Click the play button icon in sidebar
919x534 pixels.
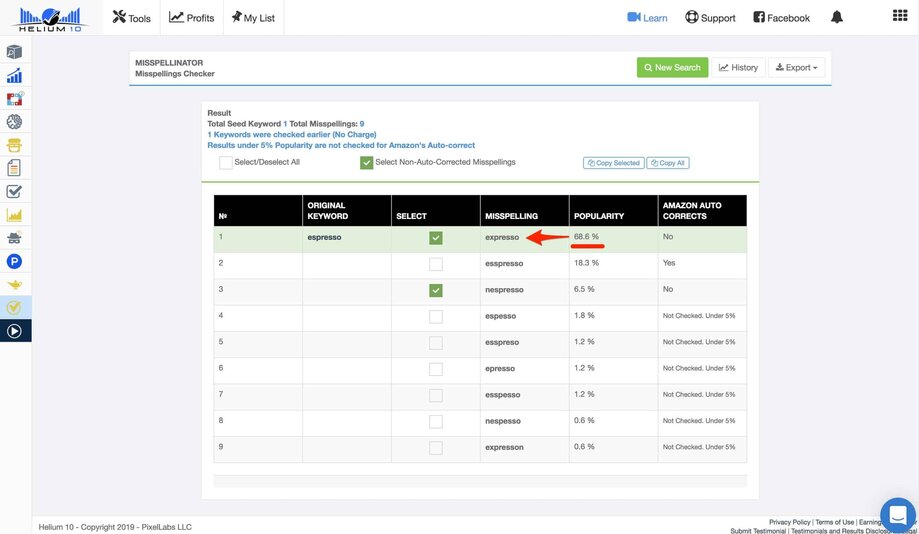(14, 331)
